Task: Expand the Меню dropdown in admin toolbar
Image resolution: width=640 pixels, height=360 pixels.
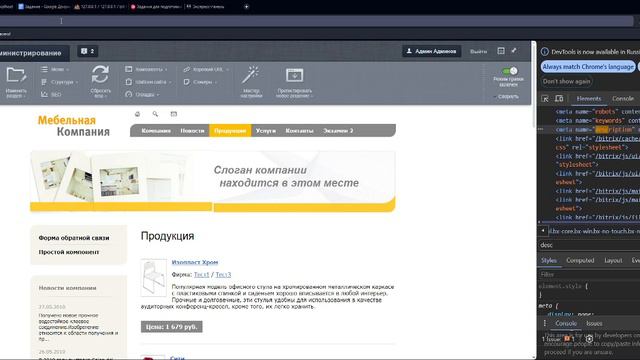Action: pos(55,69)
